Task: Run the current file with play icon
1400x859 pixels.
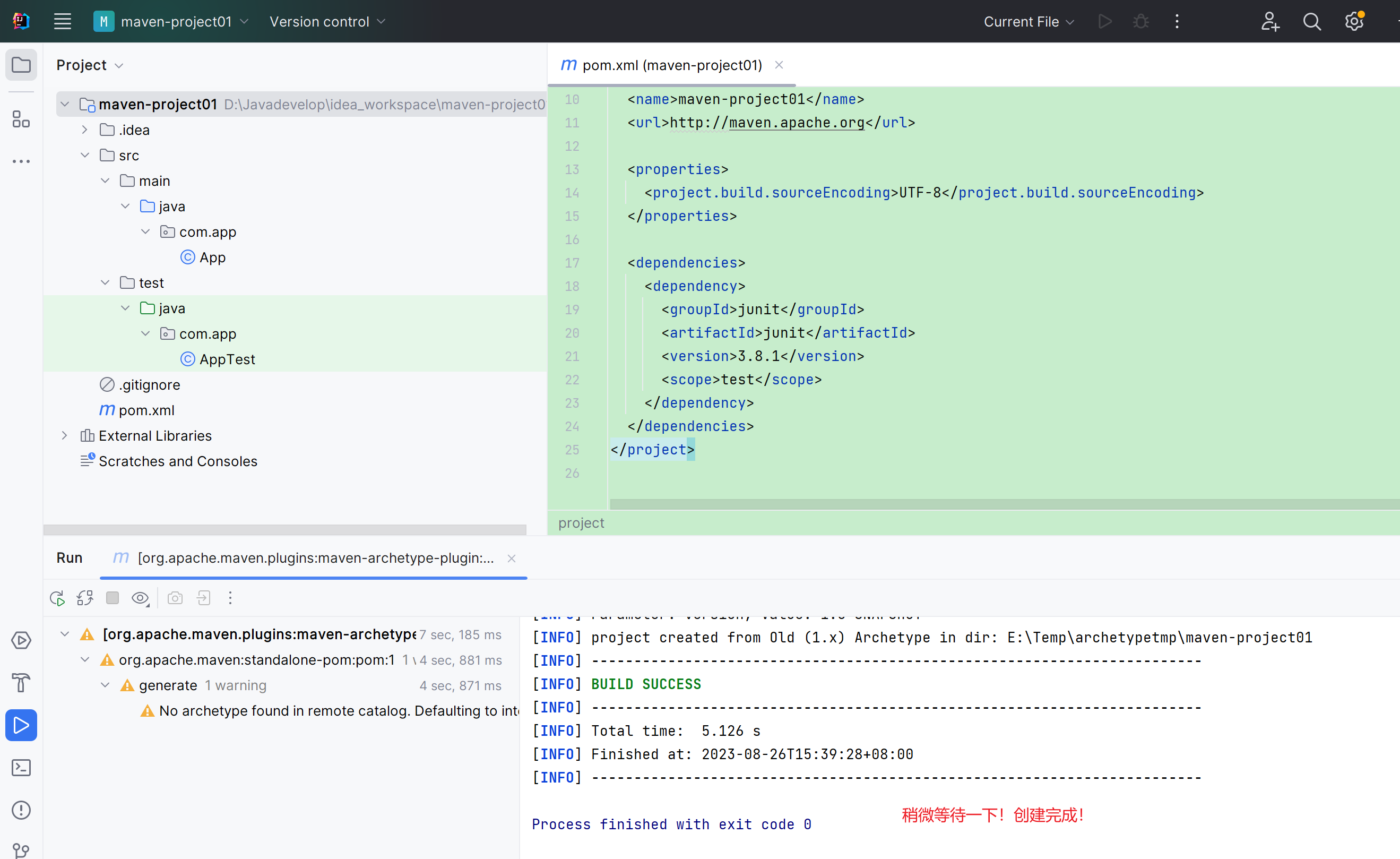Action: pos(1105,22)
